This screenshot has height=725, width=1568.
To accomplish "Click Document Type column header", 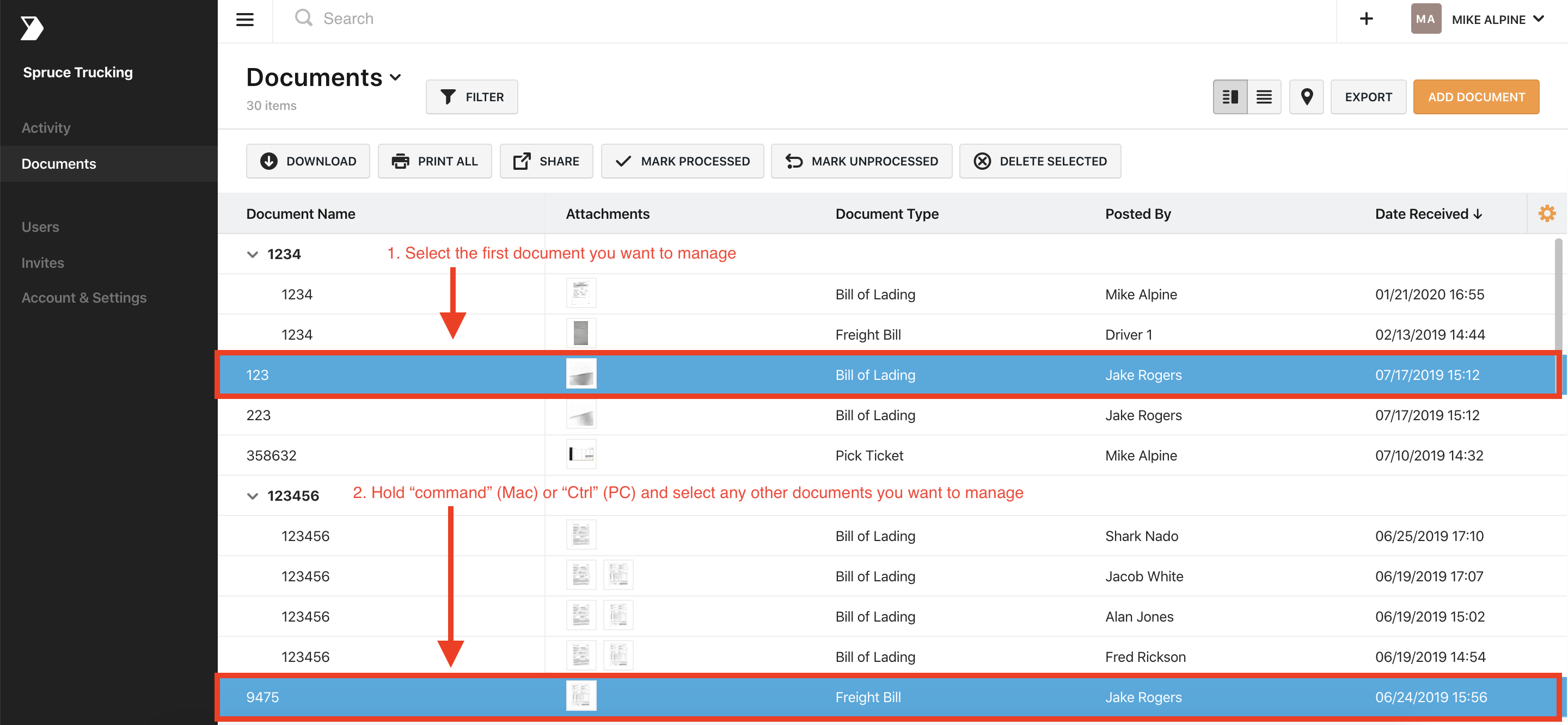I will coord(887,214).
